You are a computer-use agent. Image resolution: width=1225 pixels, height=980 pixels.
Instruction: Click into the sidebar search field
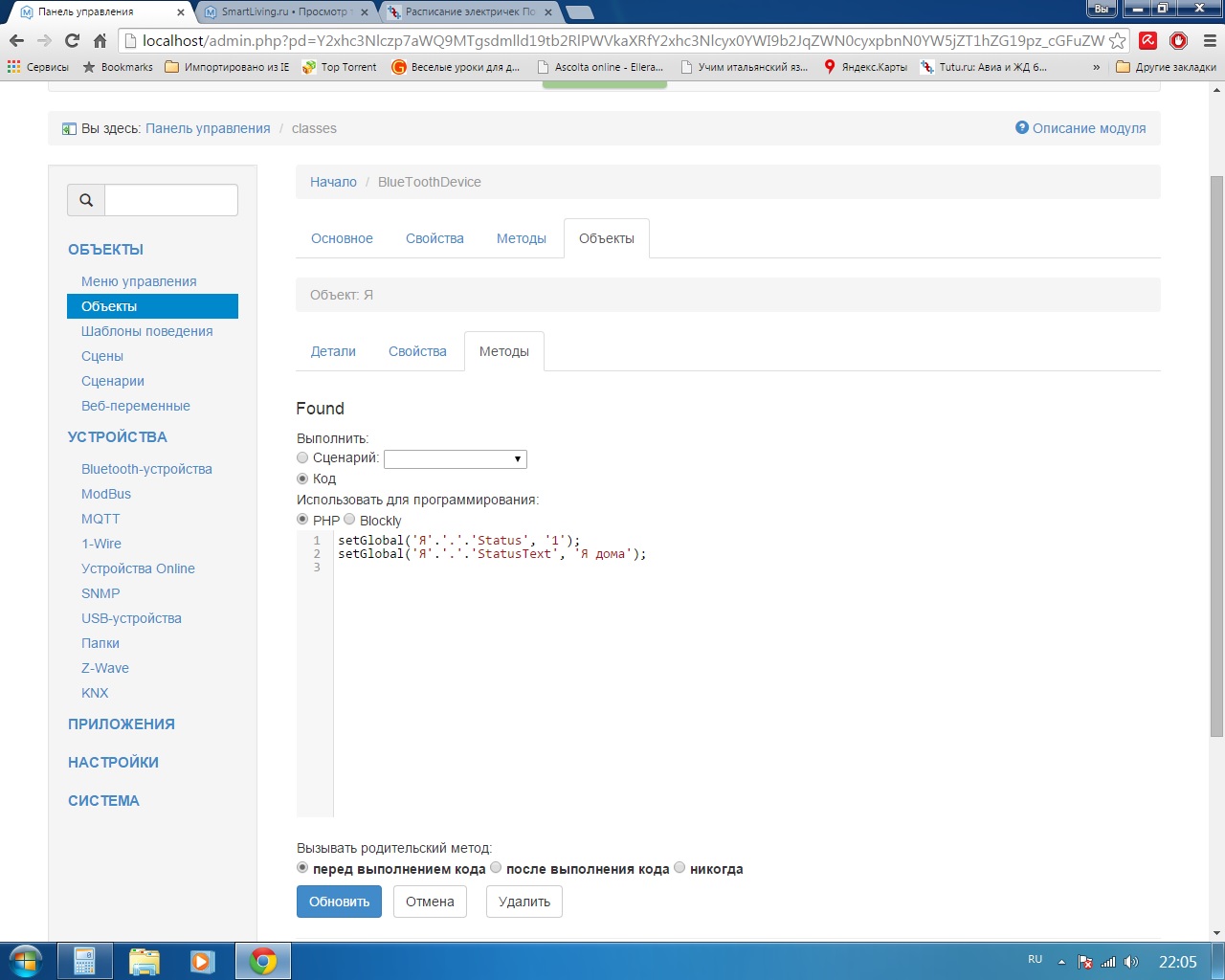[x=170, y=200]
